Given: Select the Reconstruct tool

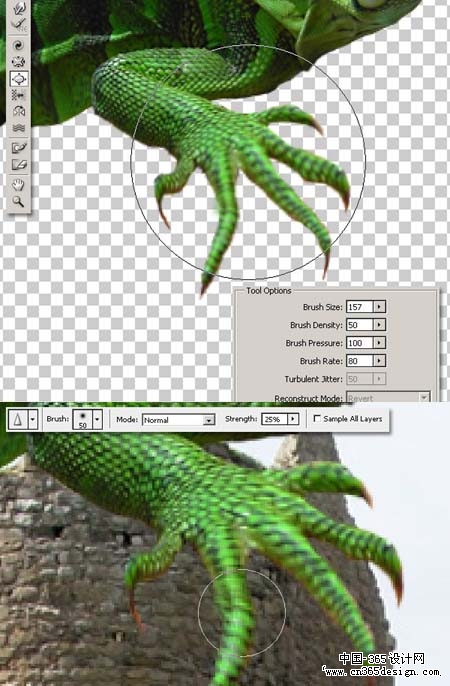Looking at the screenshot, I should tap(19, 24).
